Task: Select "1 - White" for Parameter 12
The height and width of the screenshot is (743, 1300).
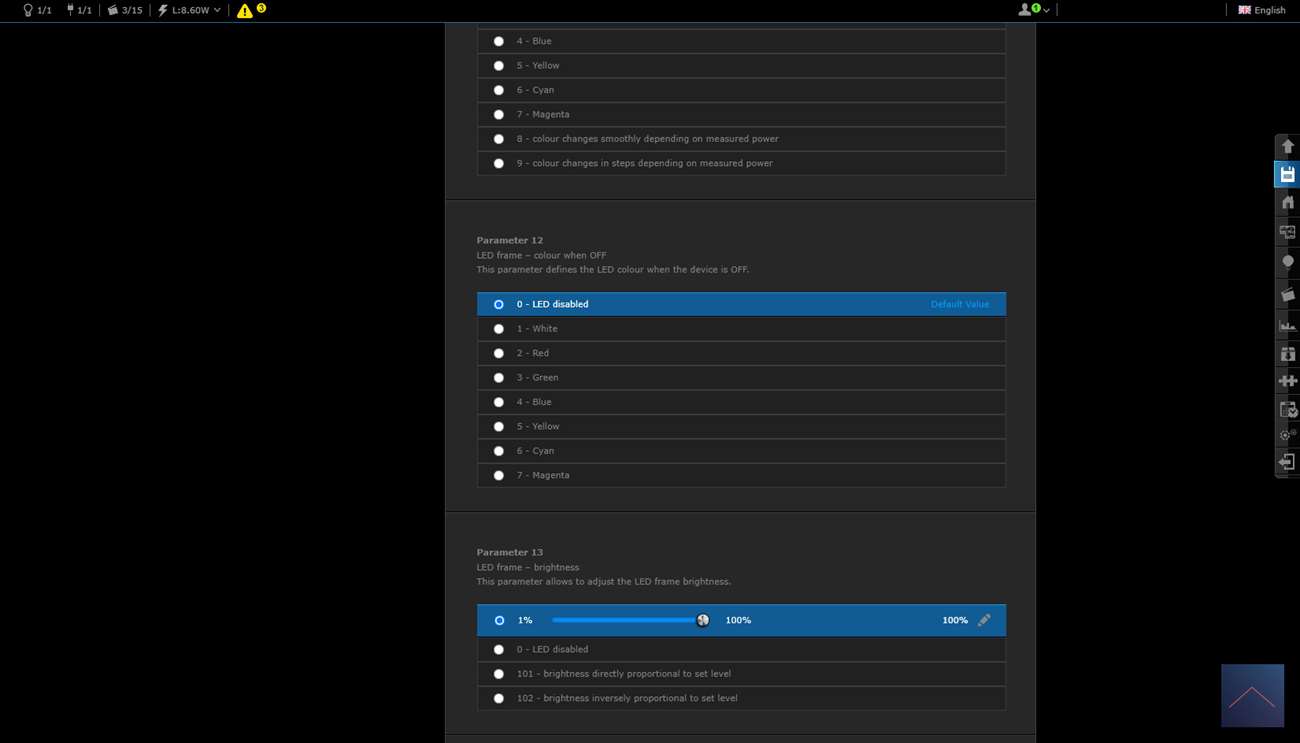Action: point(499,329)
